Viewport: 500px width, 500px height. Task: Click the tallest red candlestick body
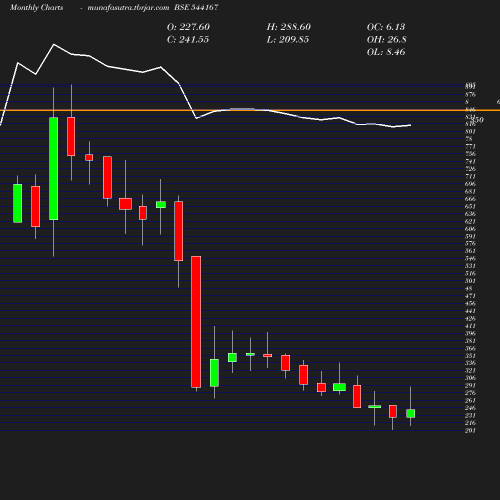196,322
